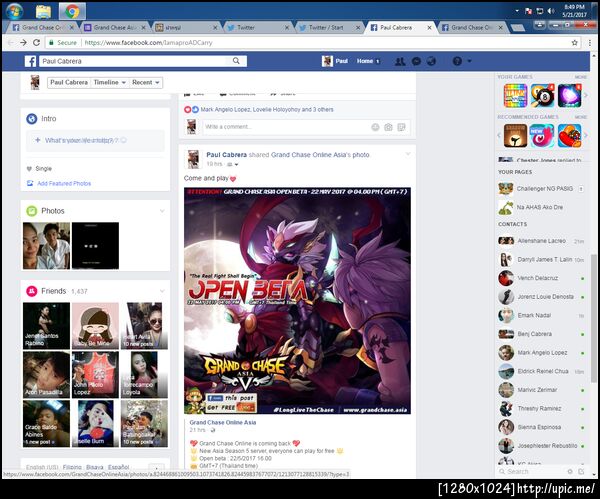This screenshot has width=600, height=499.
Task: Open Grand Chase Online Asia page link
Action: 223,422
